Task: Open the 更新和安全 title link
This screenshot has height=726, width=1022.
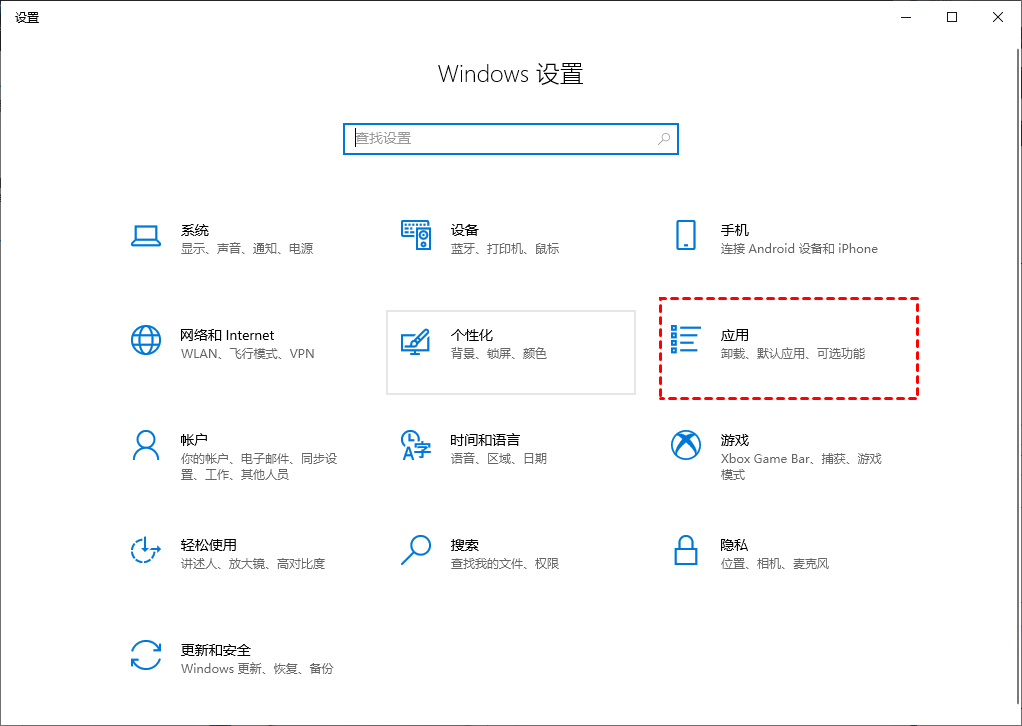Action: [215, 650]
